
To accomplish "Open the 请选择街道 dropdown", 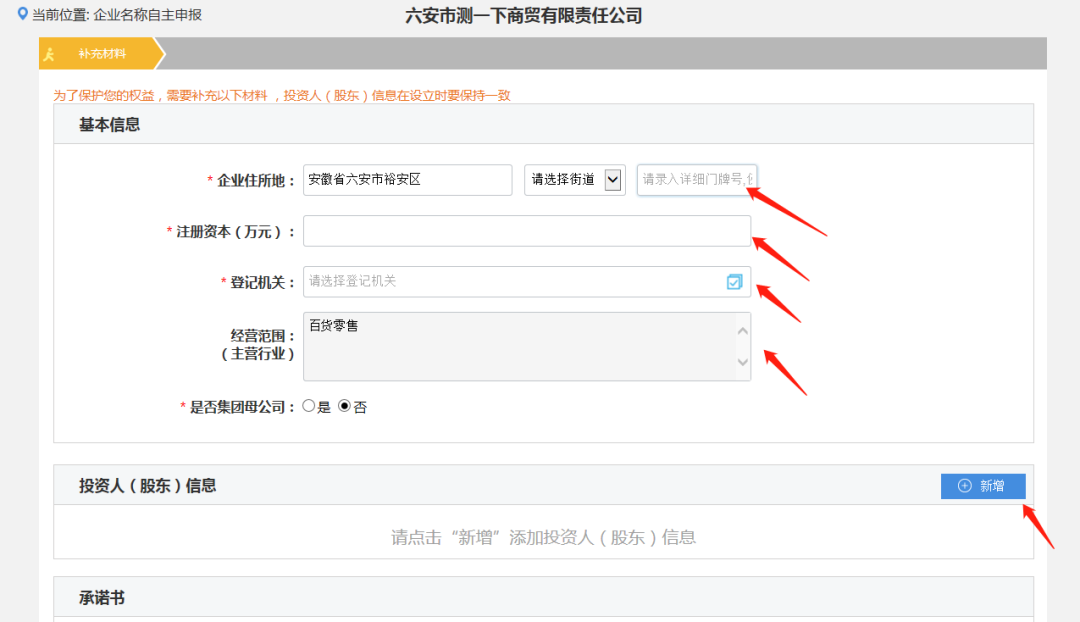I will pos(574,180).
